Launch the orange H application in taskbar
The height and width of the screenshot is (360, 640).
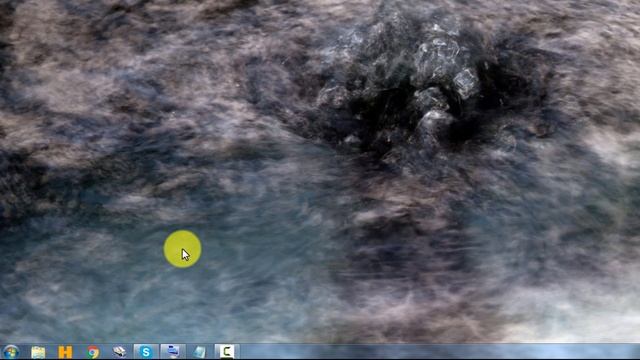click(65, 352)
